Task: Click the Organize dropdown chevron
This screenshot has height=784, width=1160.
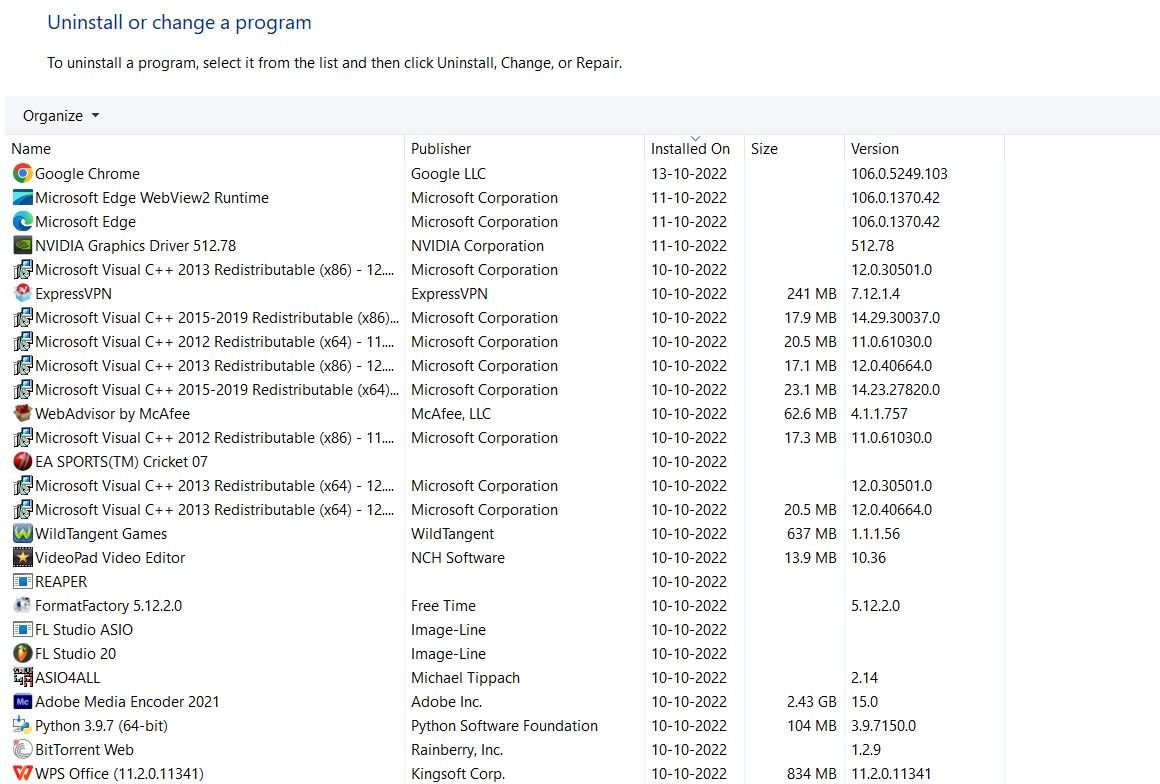Action: coord(97,115)
